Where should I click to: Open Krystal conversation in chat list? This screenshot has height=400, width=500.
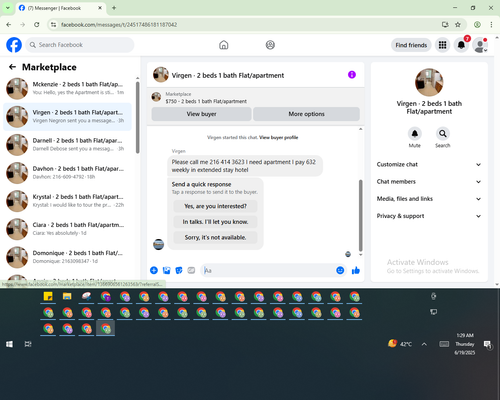[67, 201]
